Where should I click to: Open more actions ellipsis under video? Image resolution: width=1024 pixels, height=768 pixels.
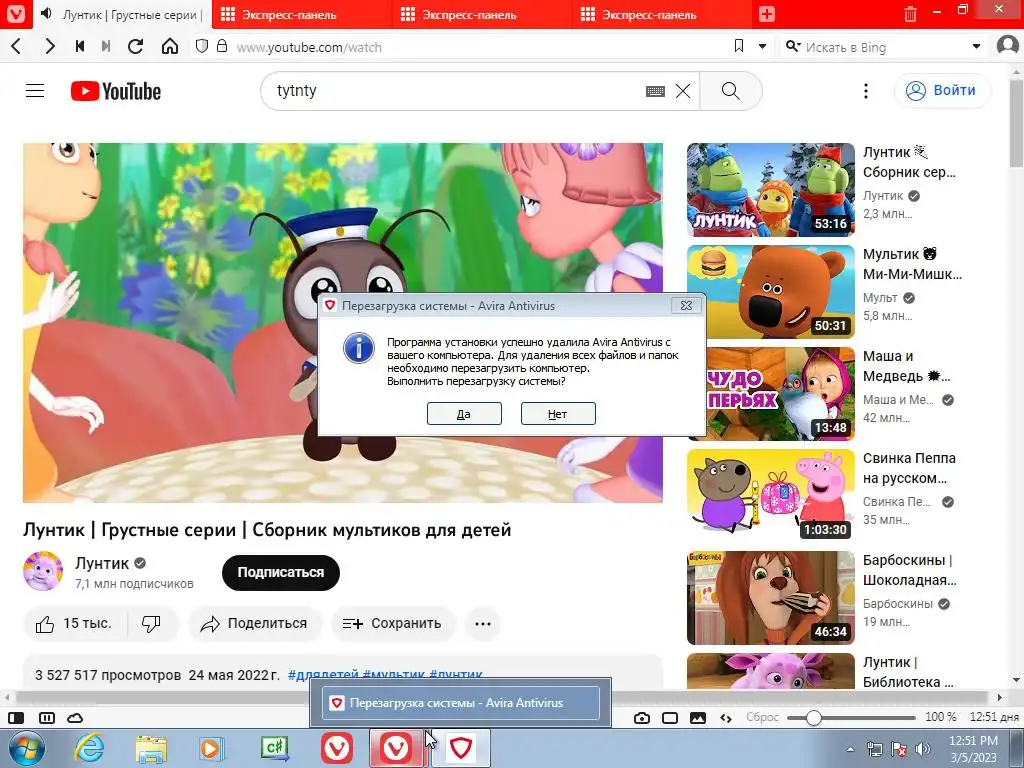(483, 624)
